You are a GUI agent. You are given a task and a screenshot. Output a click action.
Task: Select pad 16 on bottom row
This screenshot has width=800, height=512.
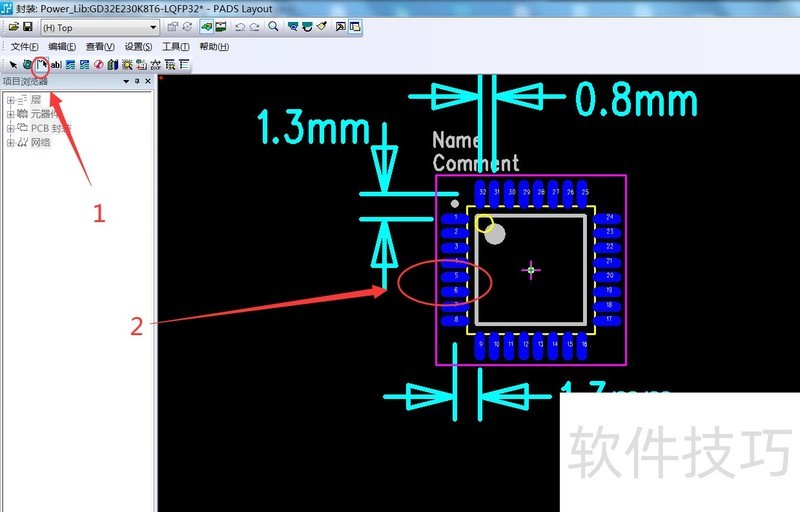pyautogui.click(x=582, y=346)
